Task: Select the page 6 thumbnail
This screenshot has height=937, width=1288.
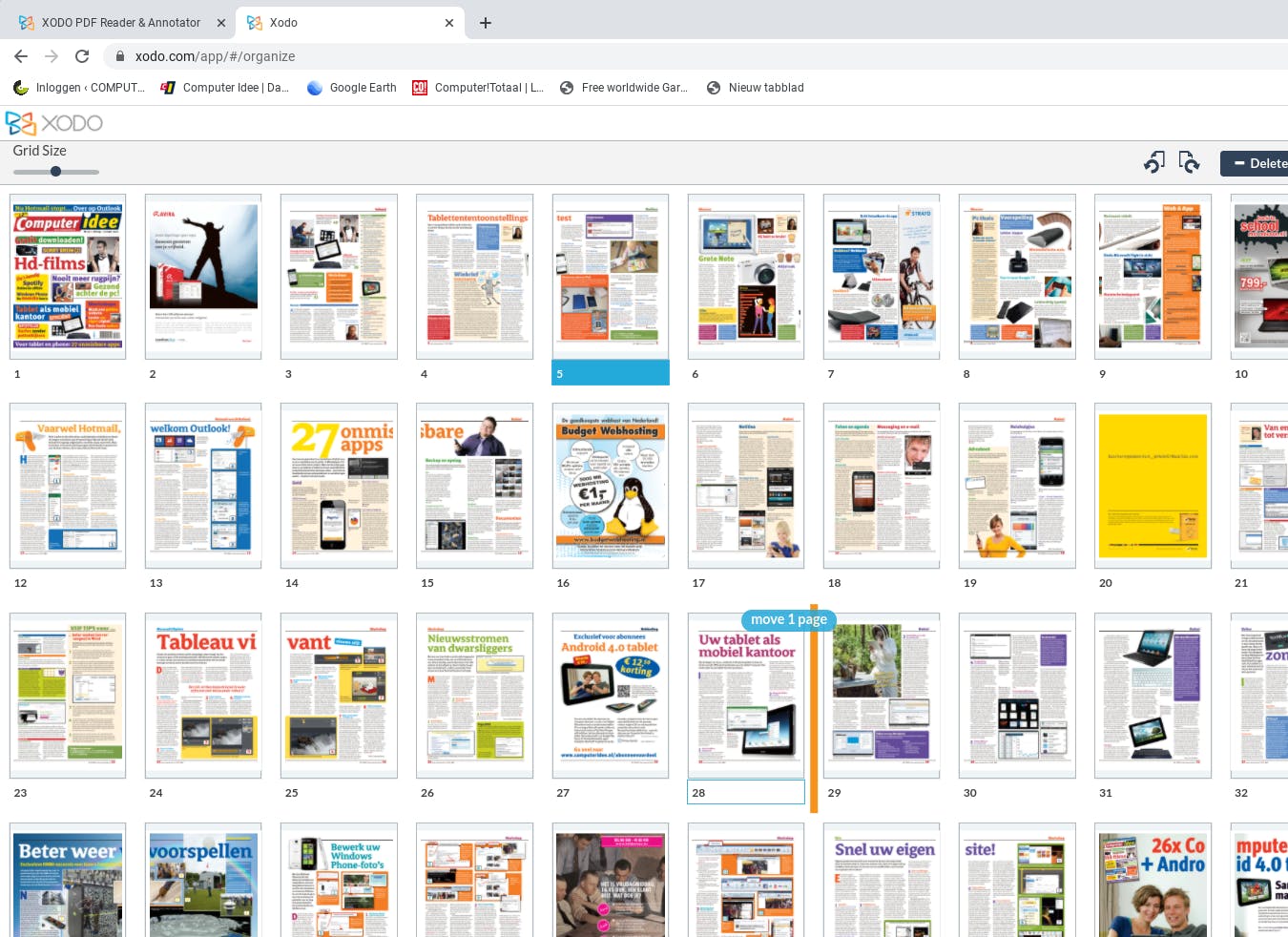Action: 746,277
